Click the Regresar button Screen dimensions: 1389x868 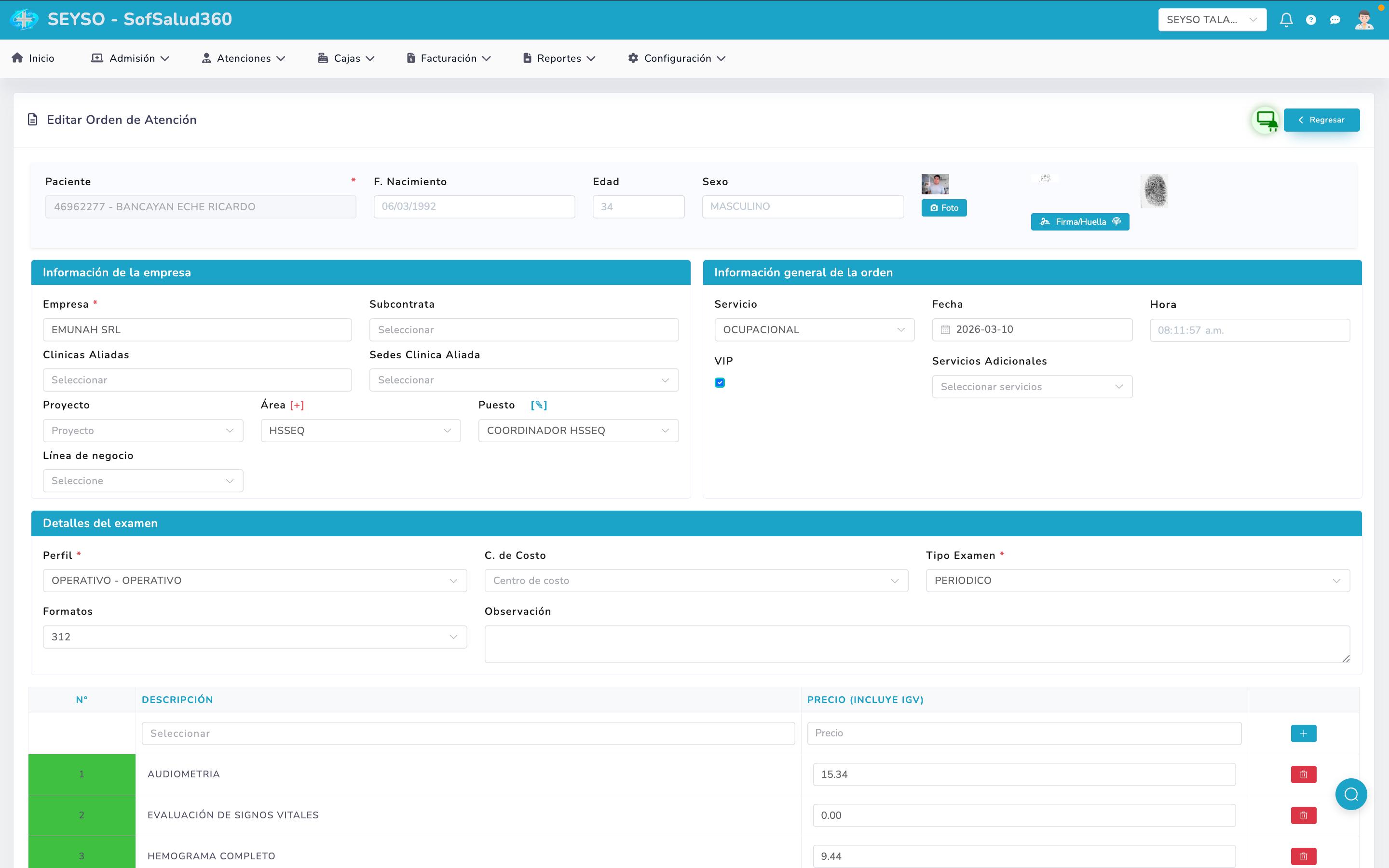click(1321, 120)
